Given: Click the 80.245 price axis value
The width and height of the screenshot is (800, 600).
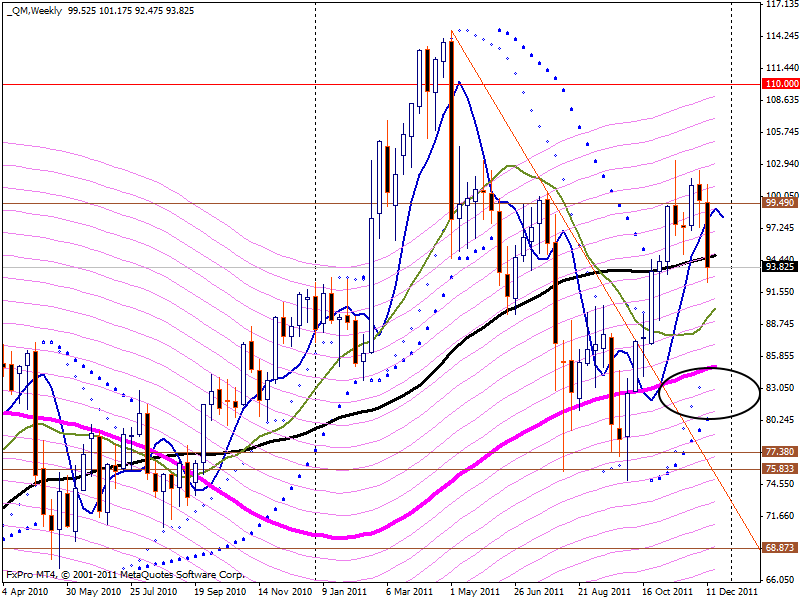Looking at the screenshot, I should click(x=780, y=419).
